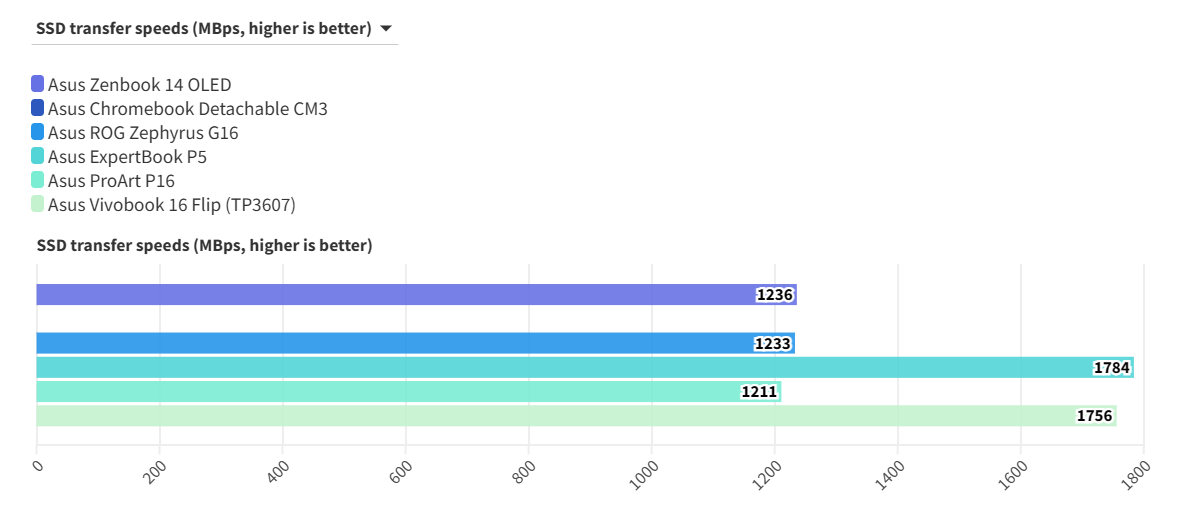1184x505 pixels.
Task: Toggle the Asus Chromebook Detachable CM3 label
Action: [187, 109]
